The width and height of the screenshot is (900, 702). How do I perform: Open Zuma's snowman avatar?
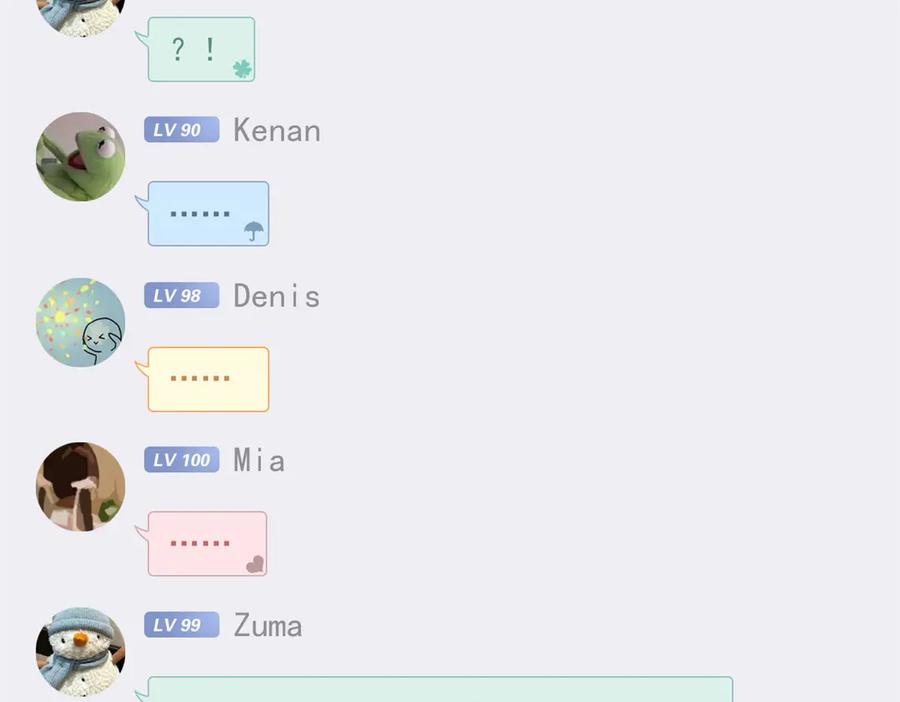(80, 652)
